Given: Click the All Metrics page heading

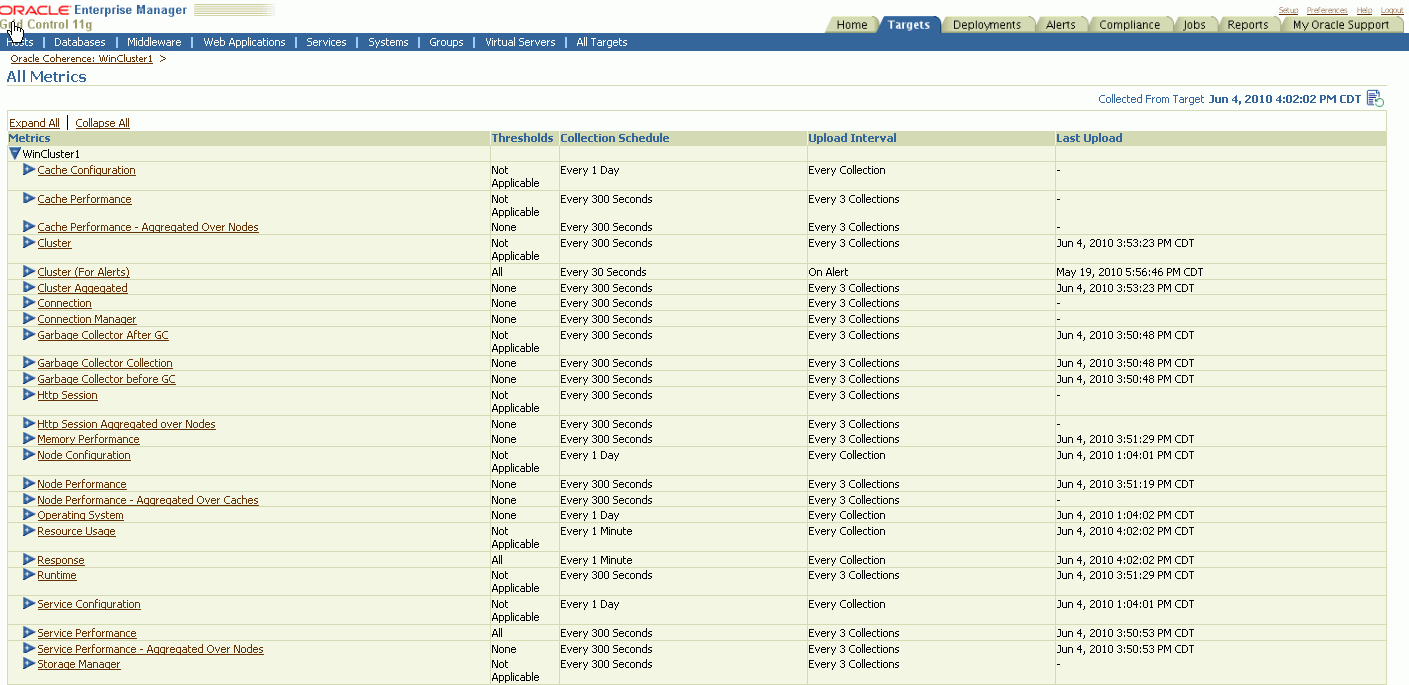Looking at the screenshot, I should tap(46, 77).
